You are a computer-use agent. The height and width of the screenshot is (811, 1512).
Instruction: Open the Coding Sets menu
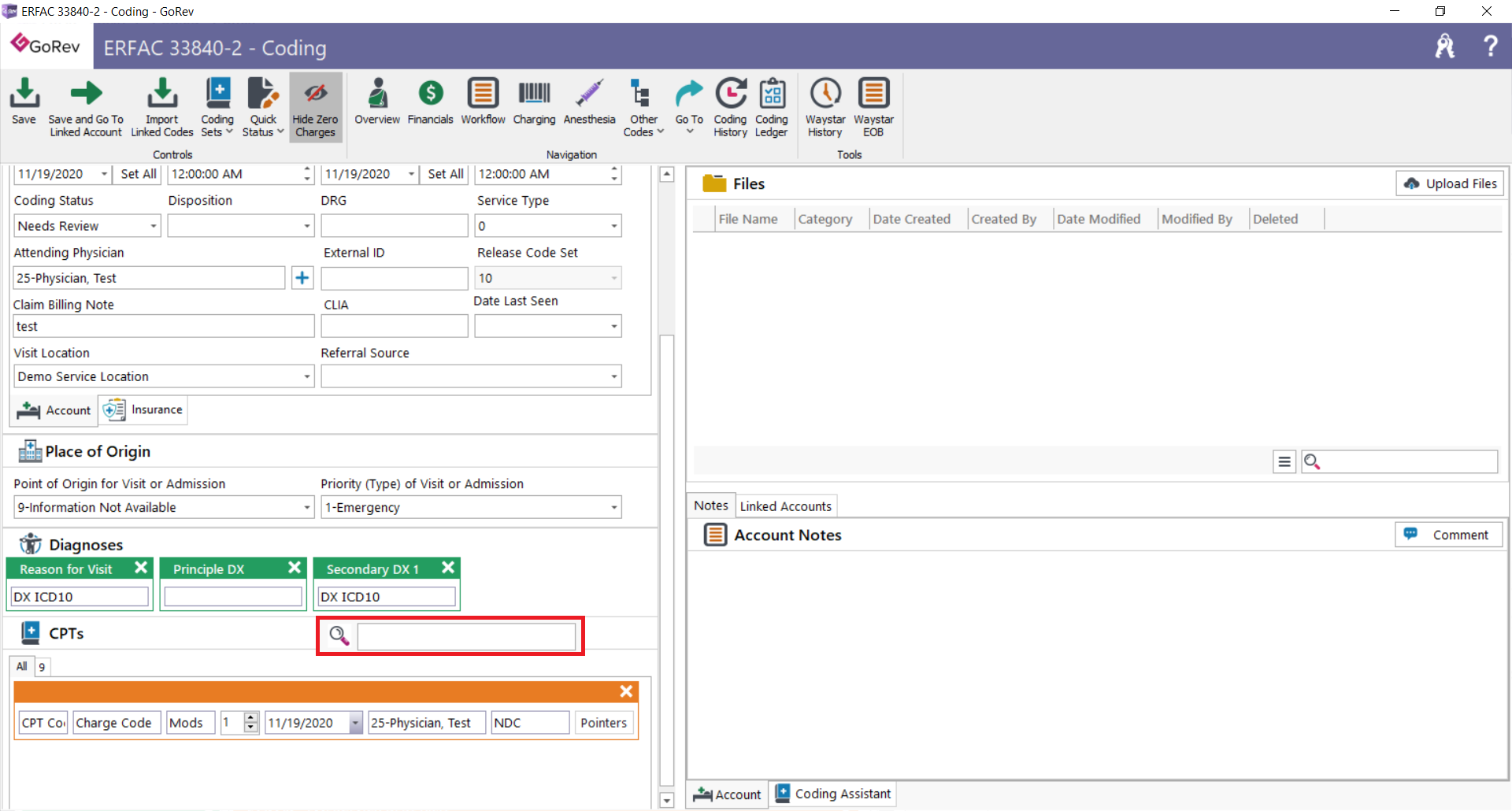coord(217,107)
